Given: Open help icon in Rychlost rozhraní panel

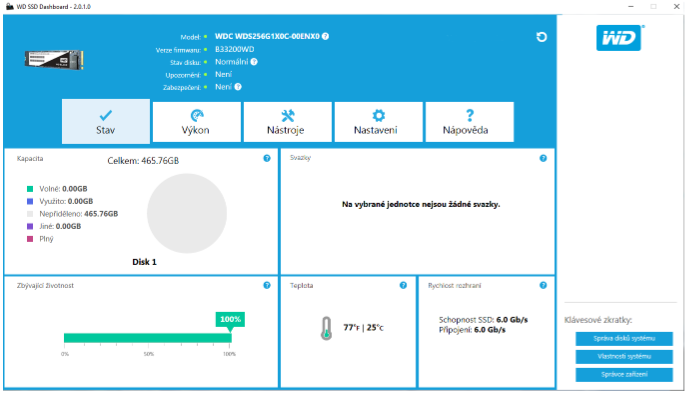Looking at the screenshot, I should click(x=543, y=286).
